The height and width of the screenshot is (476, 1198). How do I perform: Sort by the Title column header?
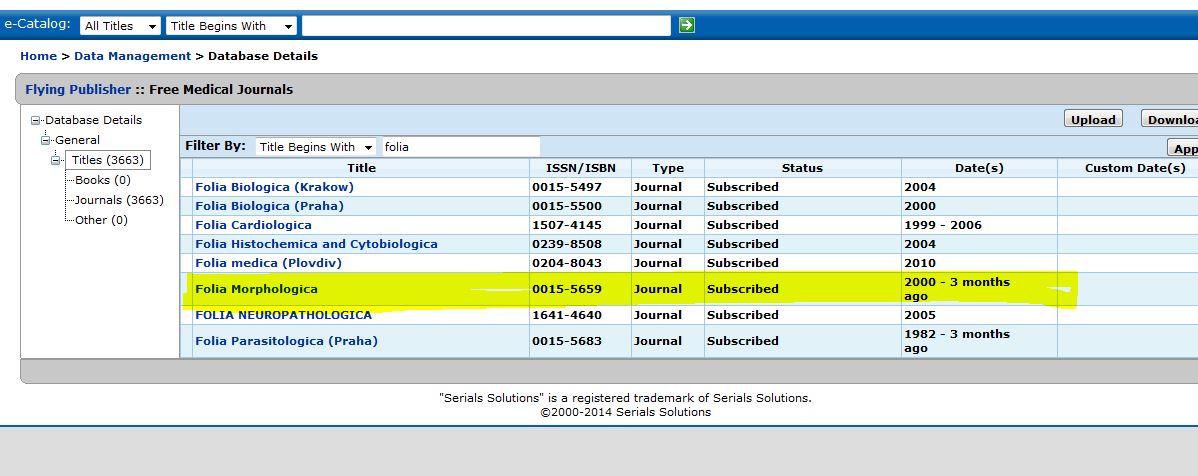361,168
